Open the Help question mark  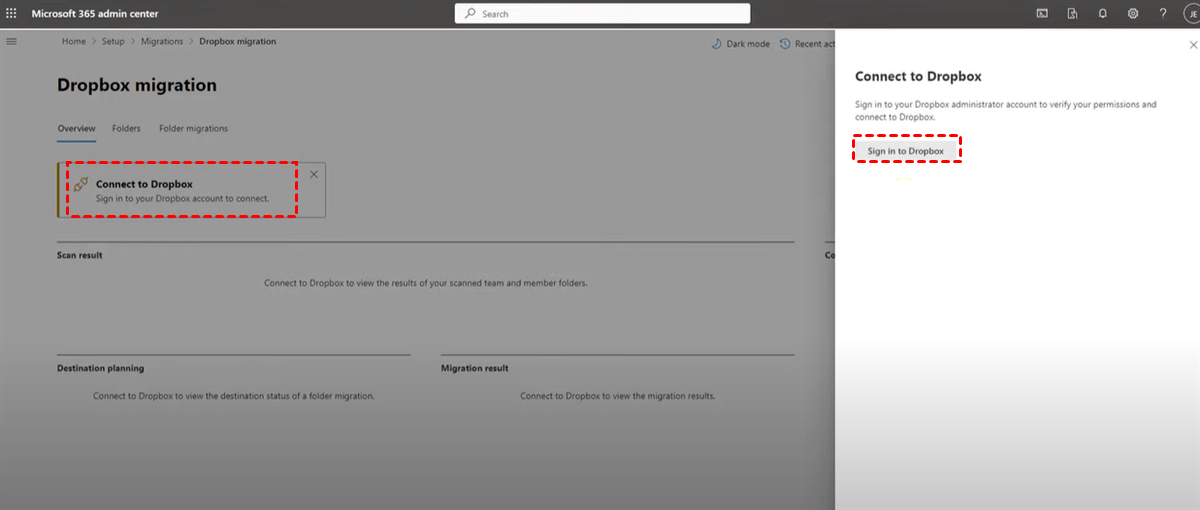pos(1163,14)
